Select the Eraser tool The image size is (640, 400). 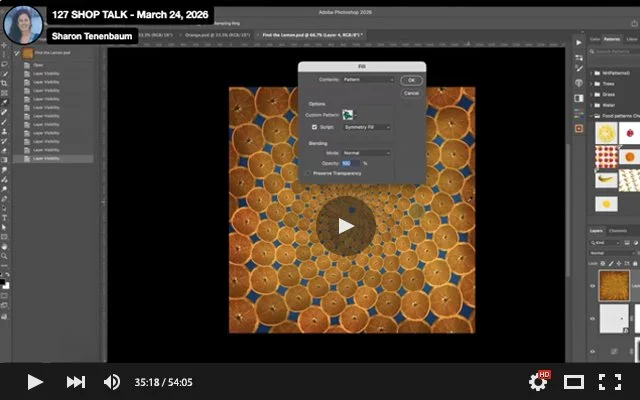4,150
